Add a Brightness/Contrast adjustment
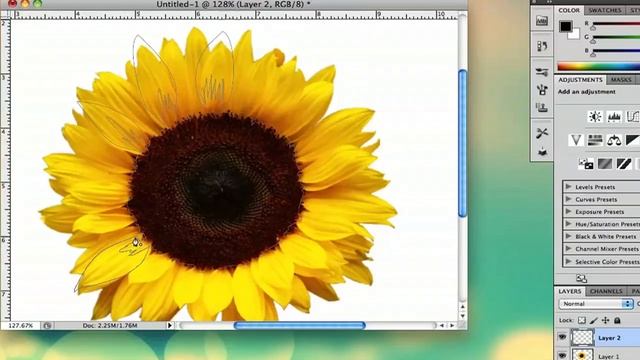The height and width of the screenshot is (360, 640). point(595,117)
